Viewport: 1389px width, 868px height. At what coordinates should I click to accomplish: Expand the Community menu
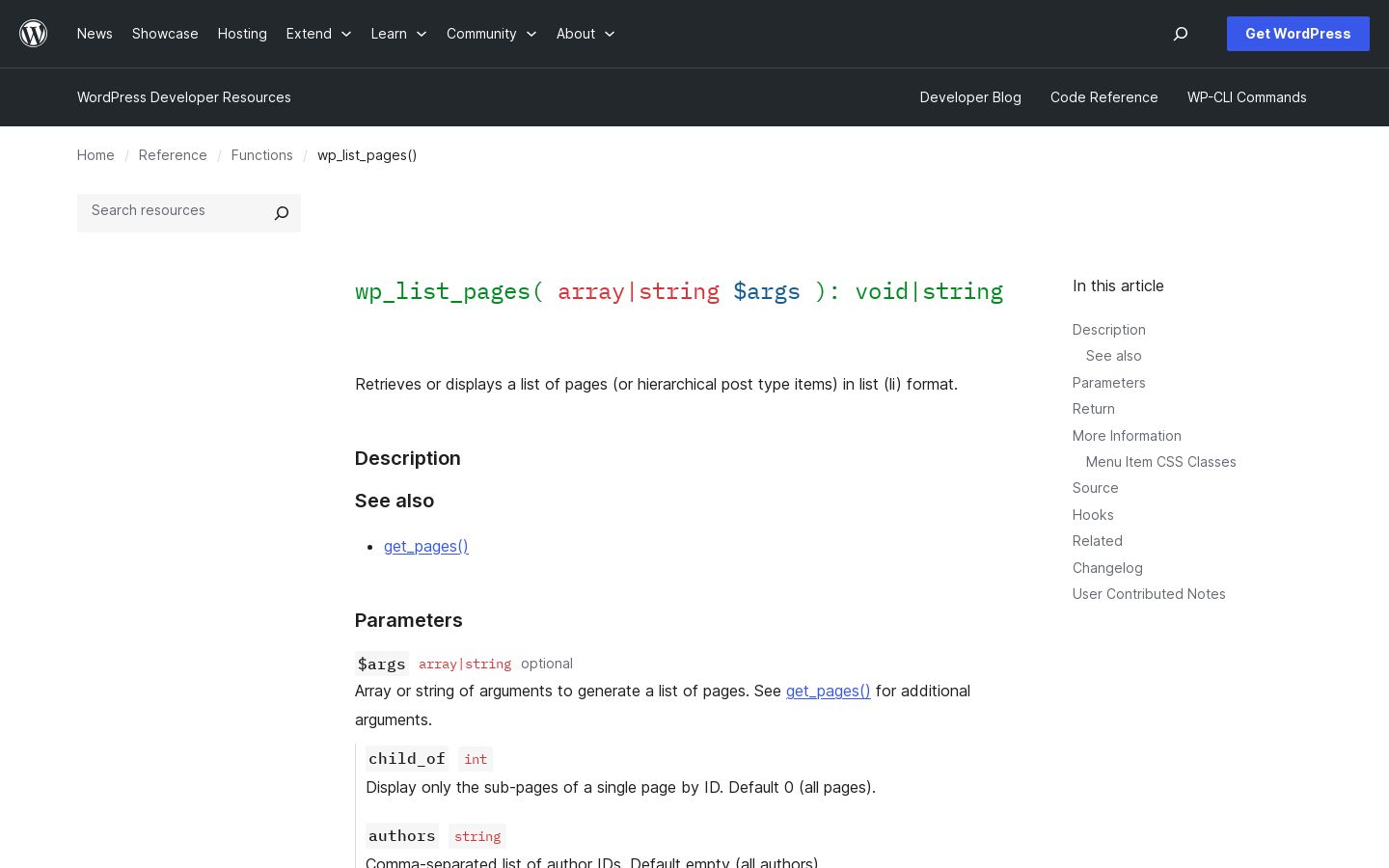point(491,34)
